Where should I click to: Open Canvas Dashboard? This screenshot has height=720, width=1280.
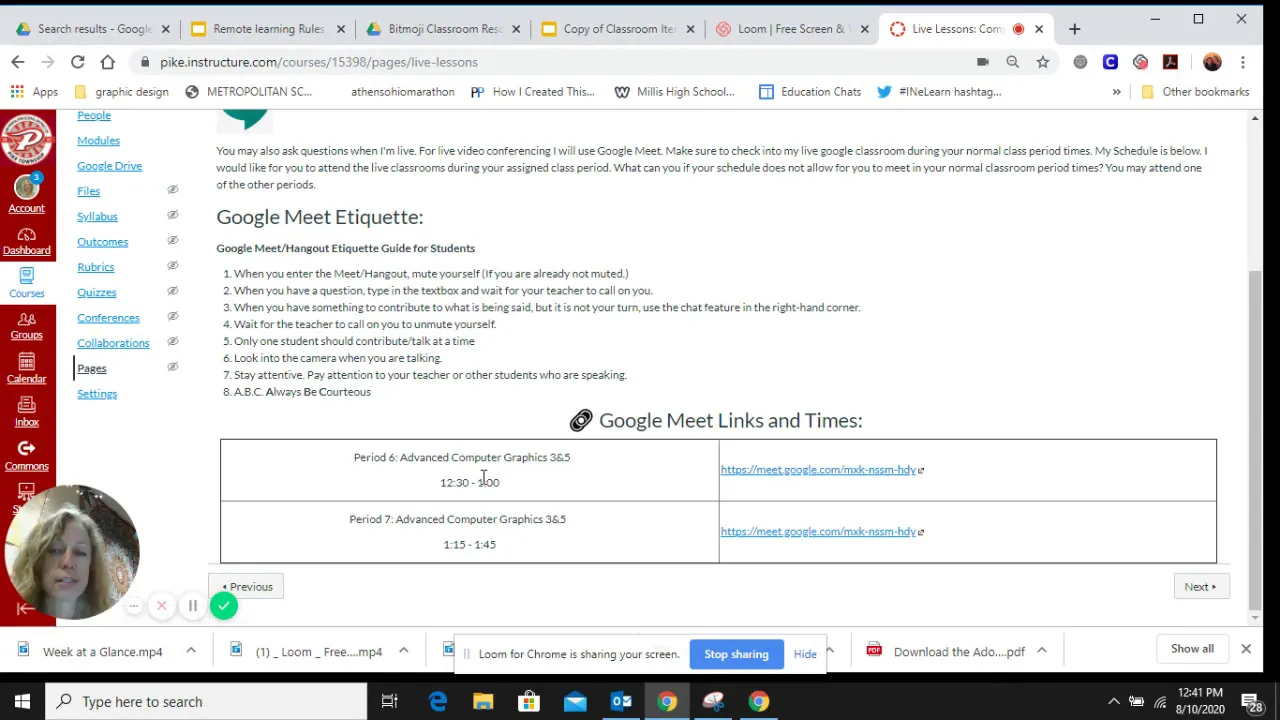point(27,240)
